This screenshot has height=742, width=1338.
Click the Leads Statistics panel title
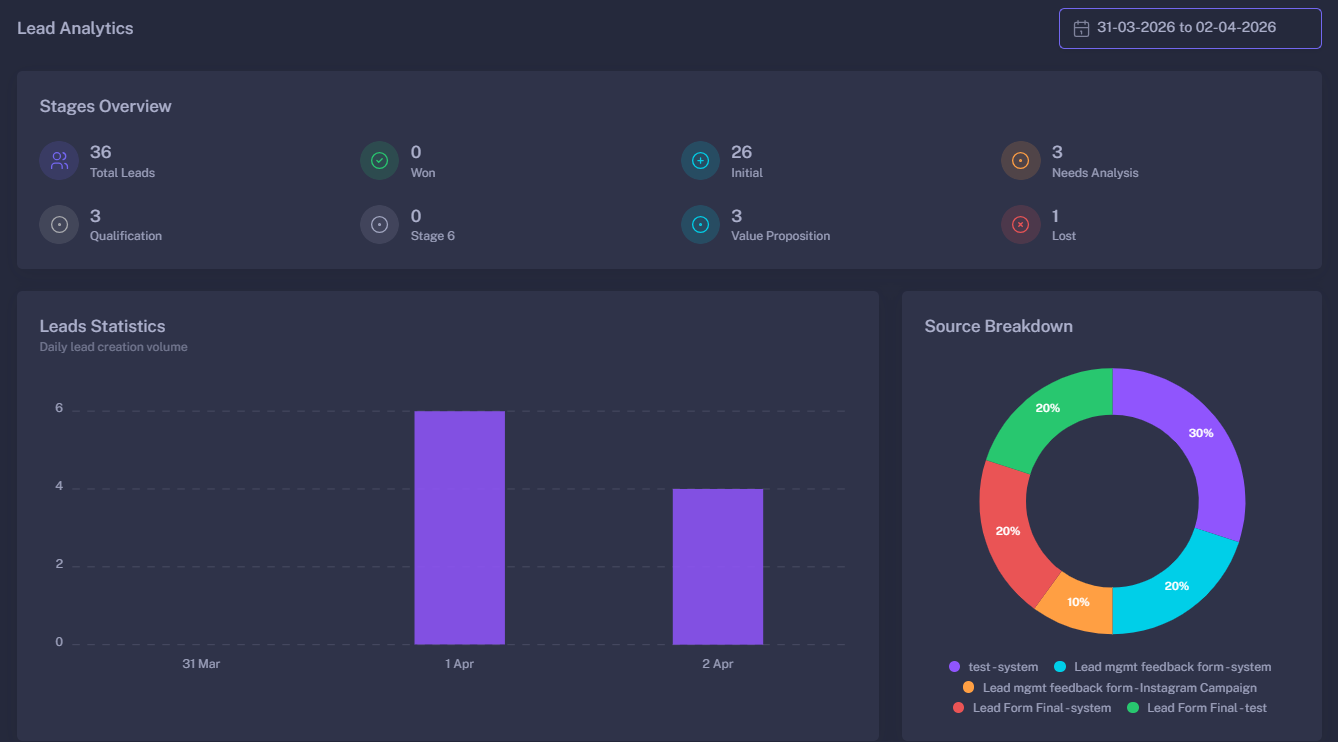pos(102,326)
